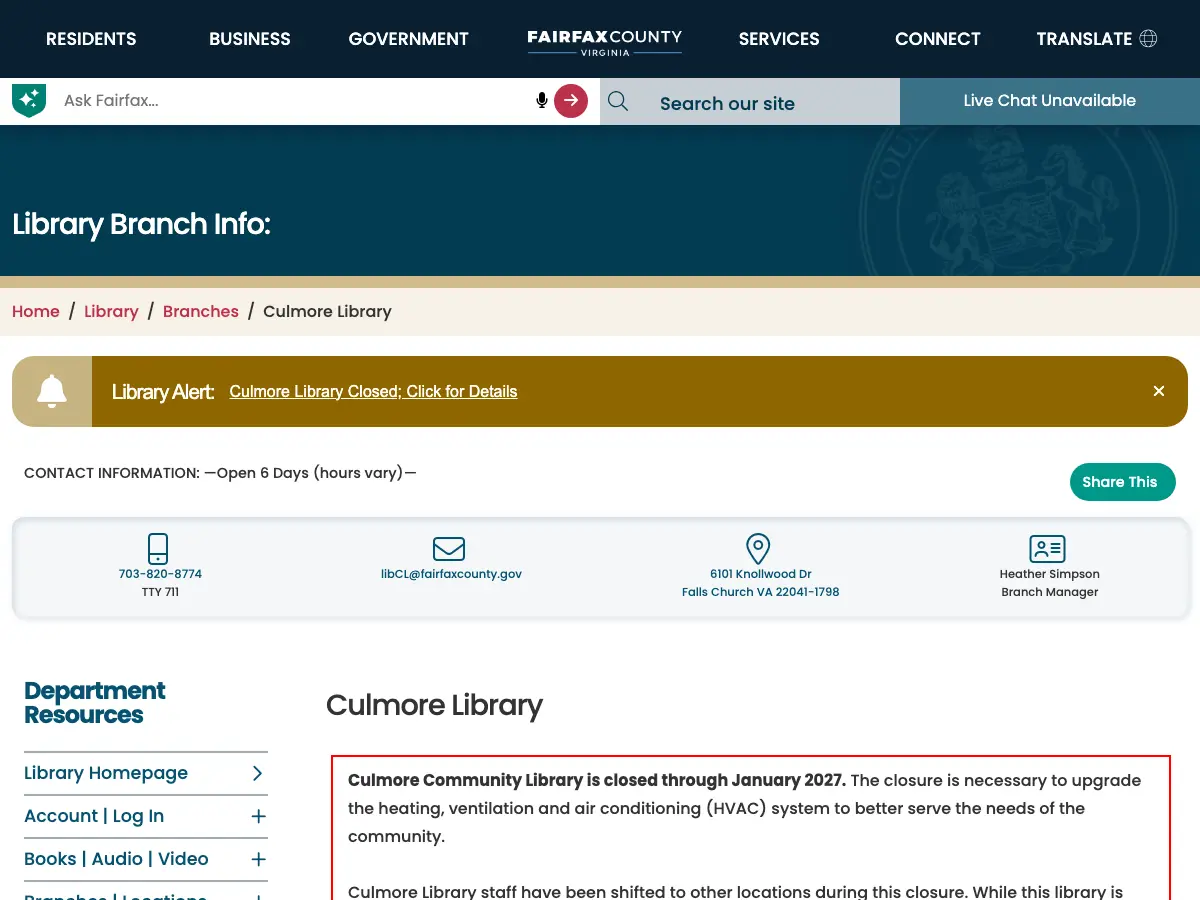Click the Library Alert bell icon
Viewport: 1200px width, 900px height.
tap(52, 391)
